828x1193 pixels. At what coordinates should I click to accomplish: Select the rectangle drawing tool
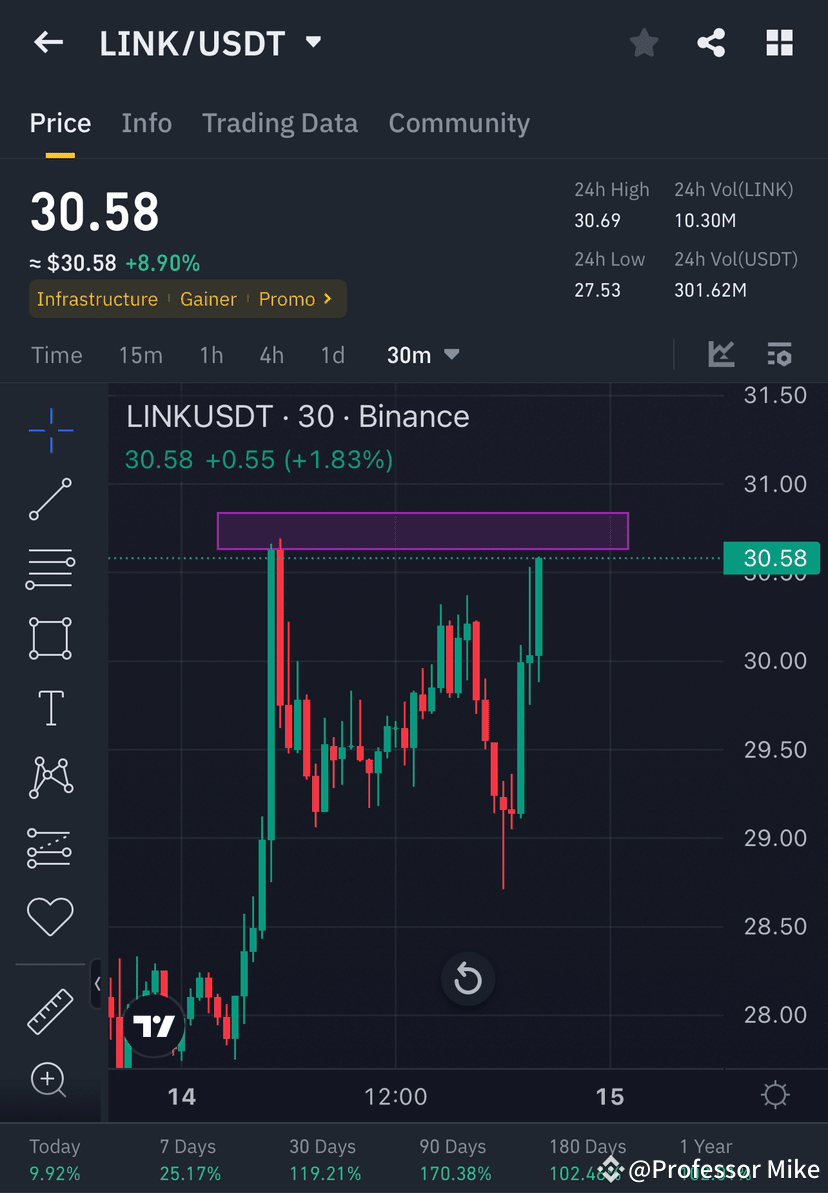[x=50, y=638]
